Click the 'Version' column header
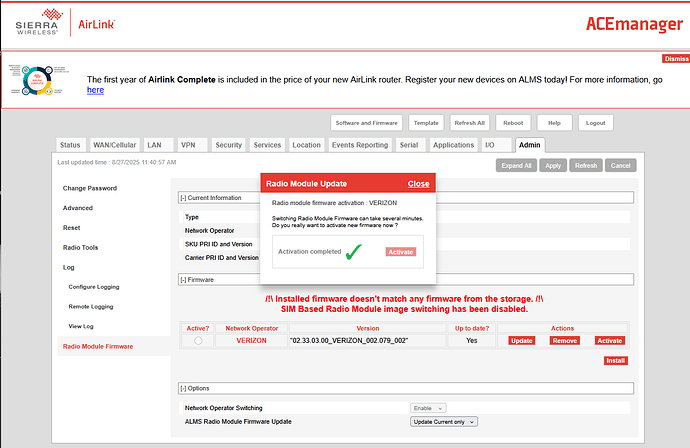Image resolution: width=690 pixels, height=448 pixels. [x=367, y=328]
